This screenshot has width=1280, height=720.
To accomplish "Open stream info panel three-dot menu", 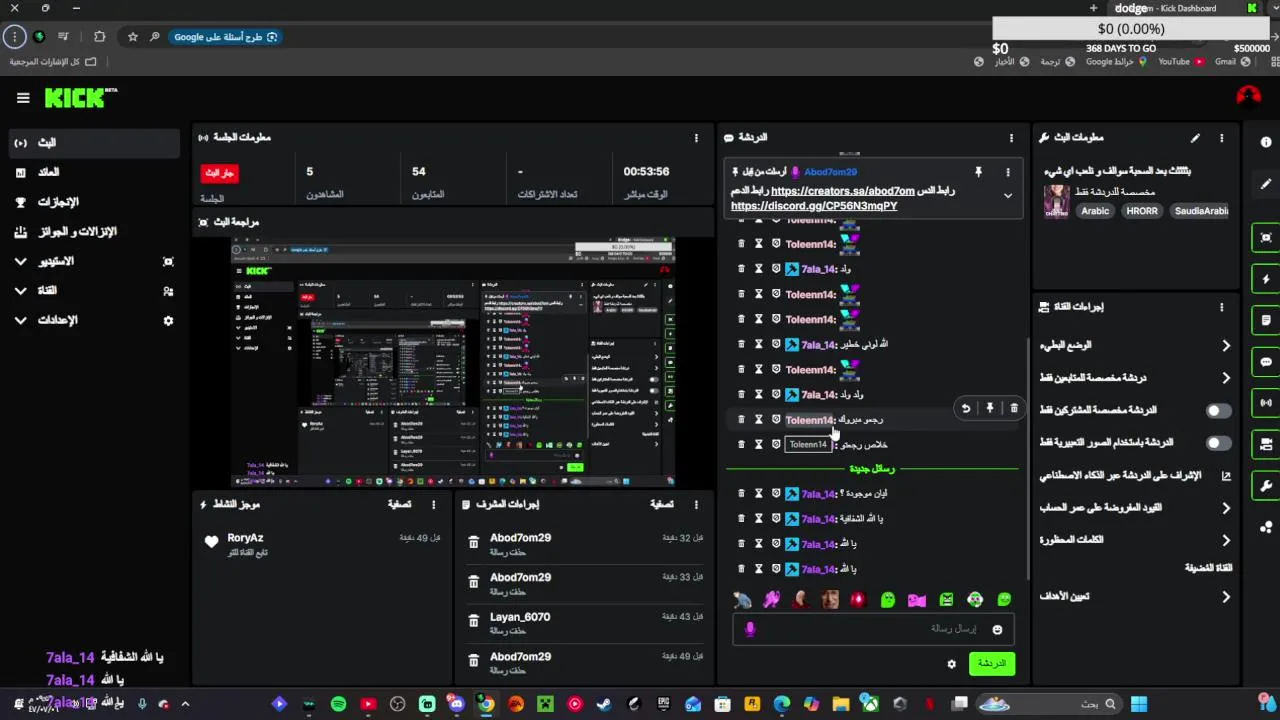I will [x=1221, y=138].
